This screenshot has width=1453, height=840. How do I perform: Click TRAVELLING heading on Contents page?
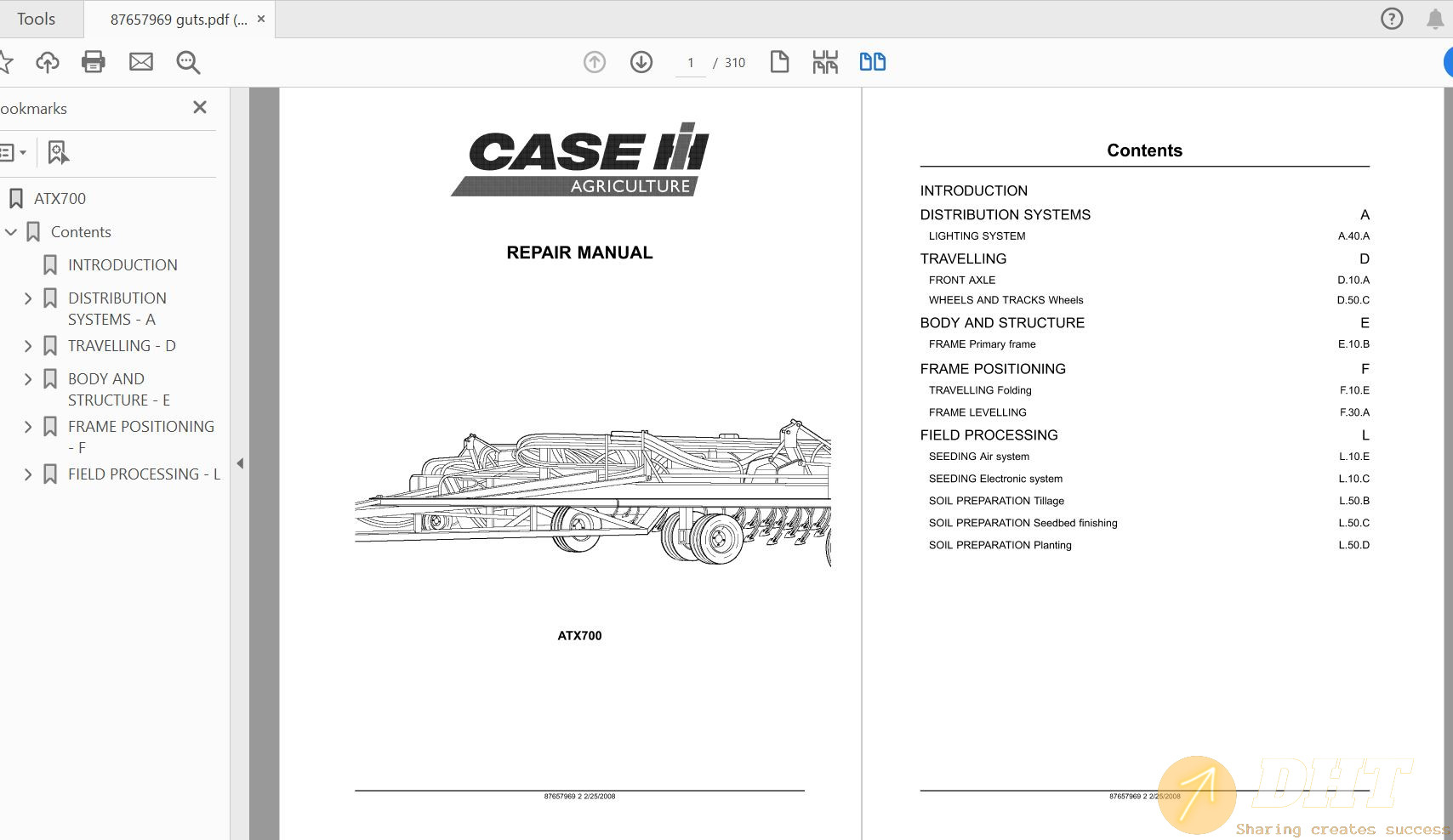click(963, 259)
